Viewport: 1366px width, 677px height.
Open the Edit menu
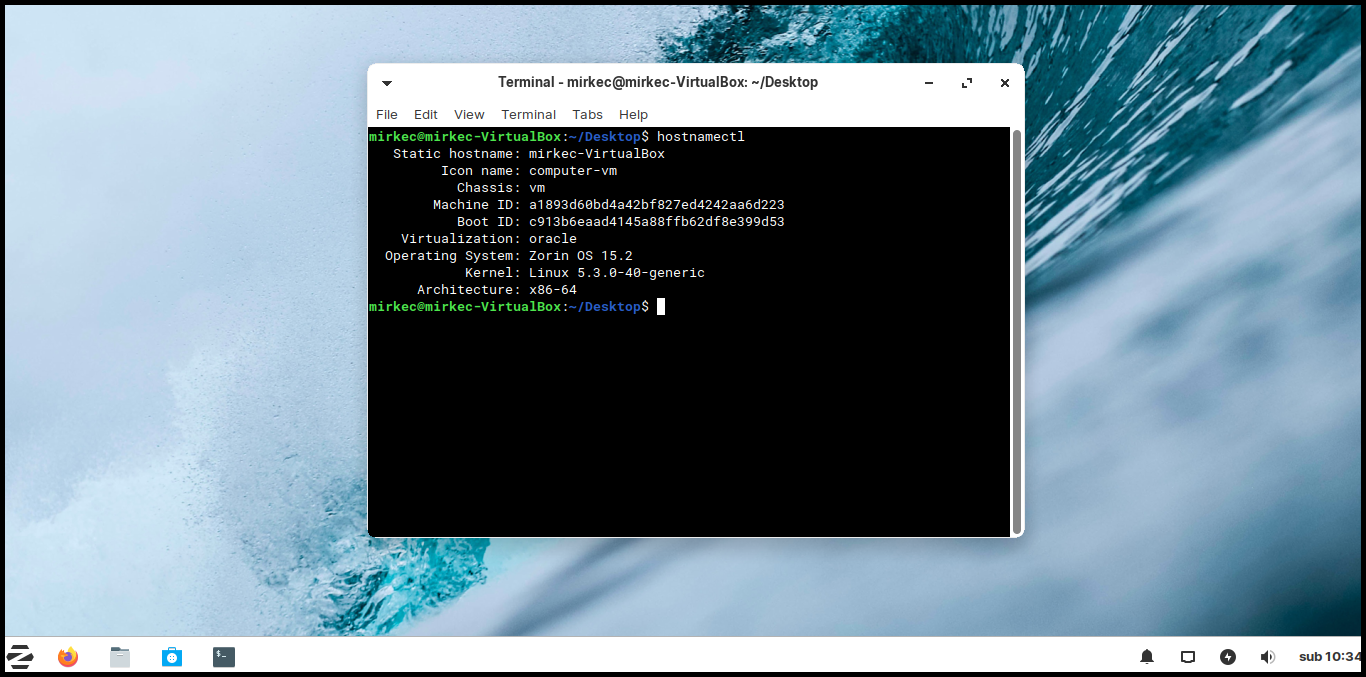click(426, 114)
